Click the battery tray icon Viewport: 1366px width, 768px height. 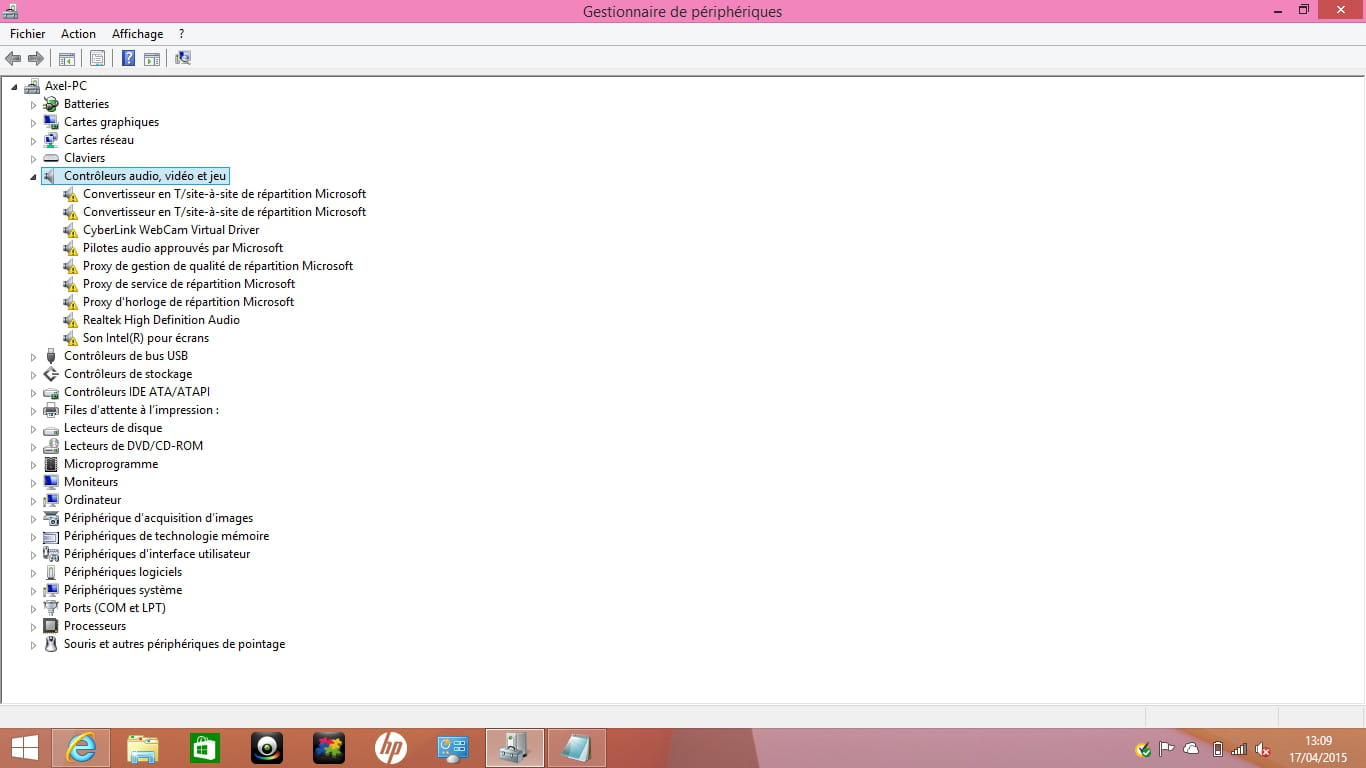(x=1217, y=749)
